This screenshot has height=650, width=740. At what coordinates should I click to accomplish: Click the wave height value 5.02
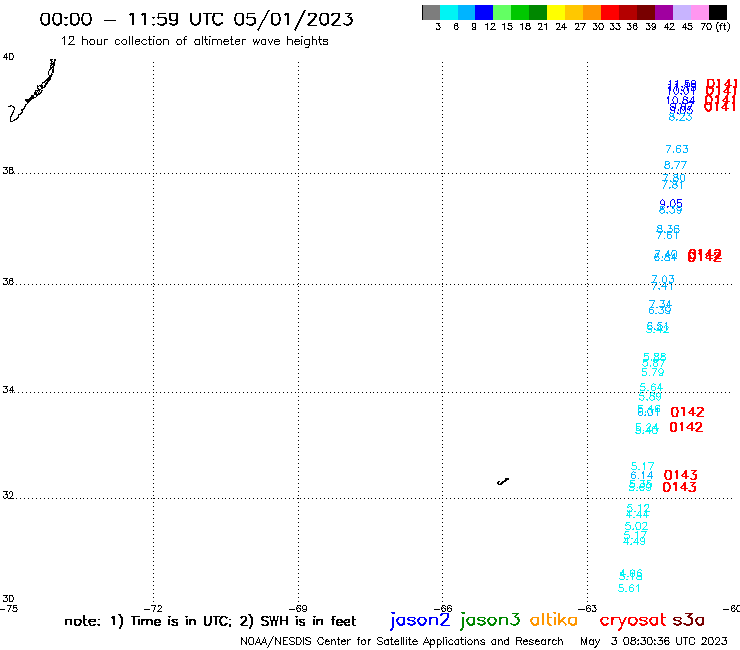click(x=636, y=526)
